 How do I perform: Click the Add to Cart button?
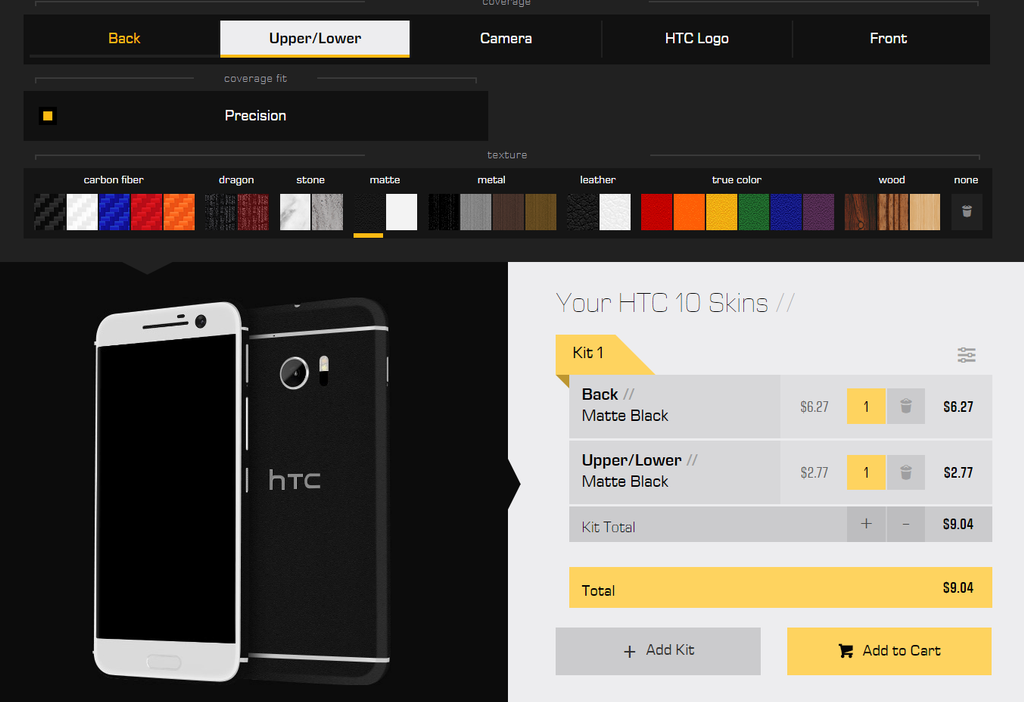click(x=889, y=651)
